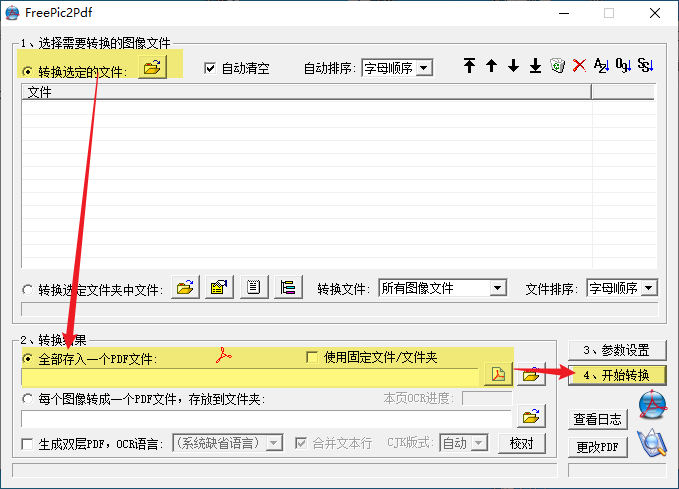679x489 pixels.
Task: Click 4、开始转换 button
Action: point(617,375)
